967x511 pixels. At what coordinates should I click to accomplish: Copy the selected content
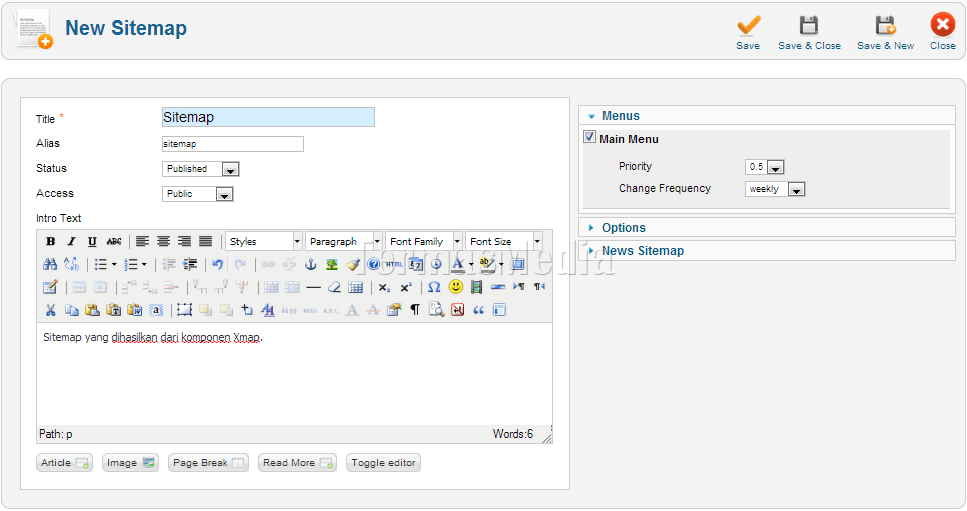coord(72,309)
